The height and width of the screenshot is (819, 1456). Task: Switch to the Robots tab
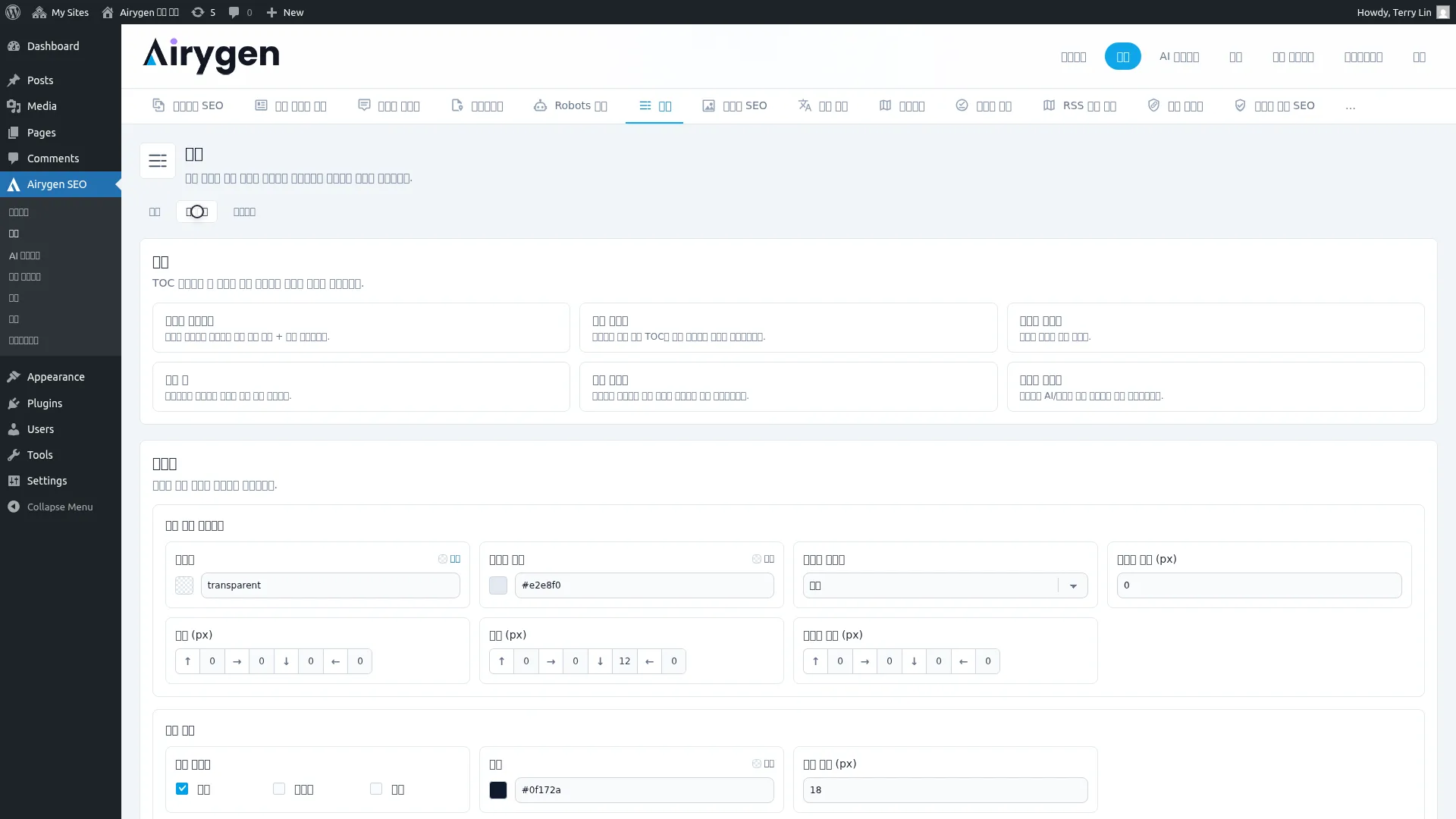(x=570, y=105)
